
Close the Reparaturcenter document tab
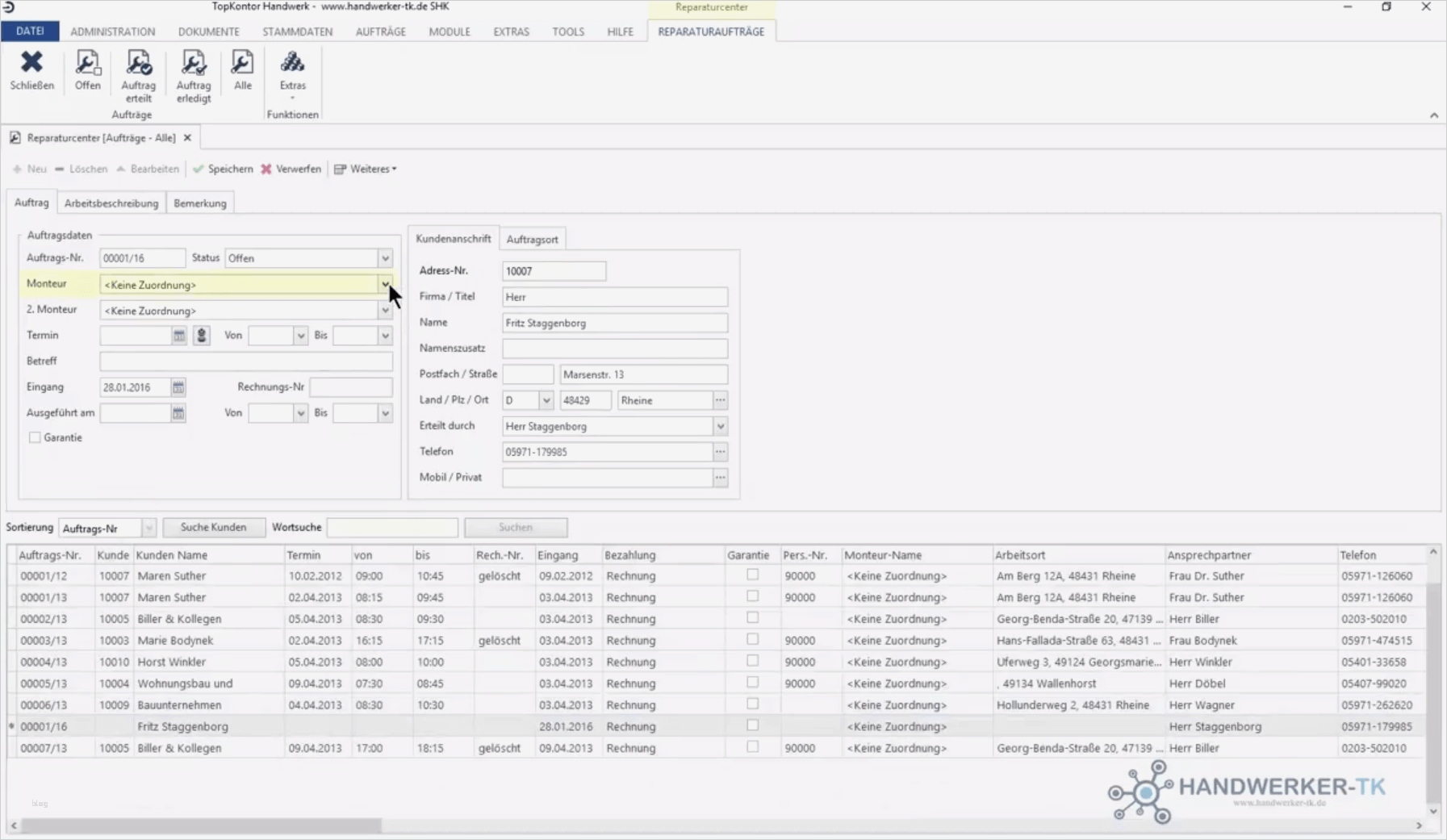187,138
